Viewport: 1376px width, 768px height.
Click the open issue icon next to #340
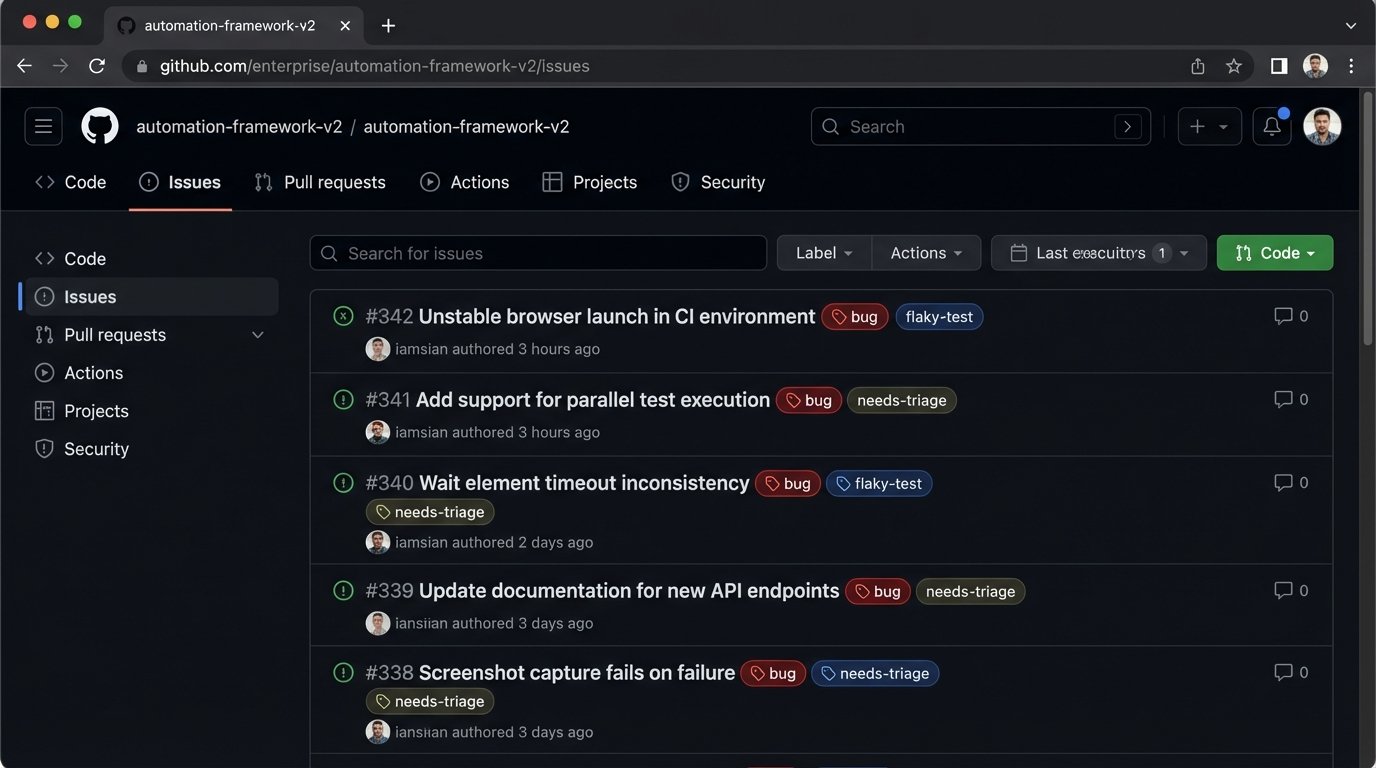pyautogui.click(x=343, y=482)
